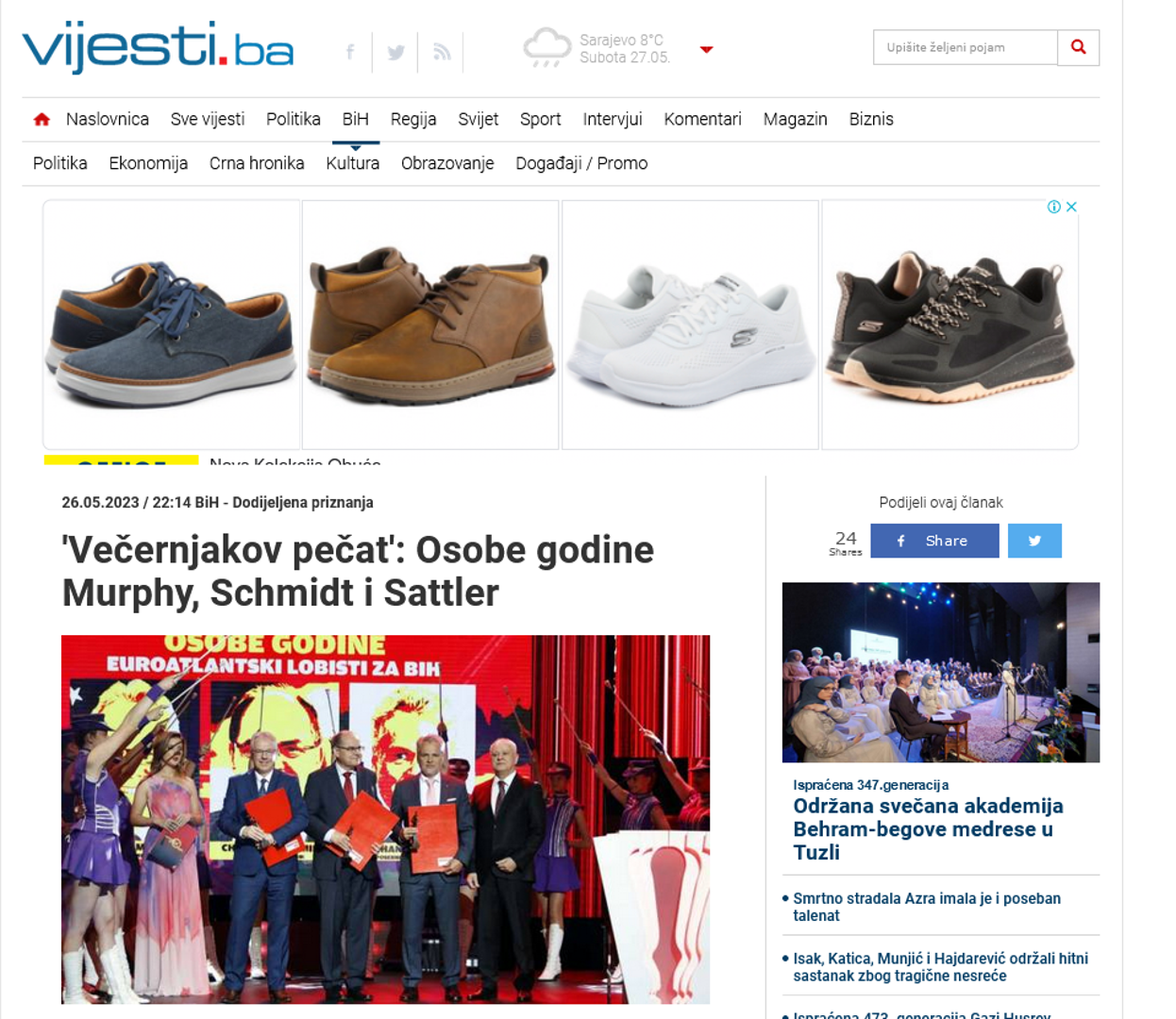Open the RSS feed icon

442,52
